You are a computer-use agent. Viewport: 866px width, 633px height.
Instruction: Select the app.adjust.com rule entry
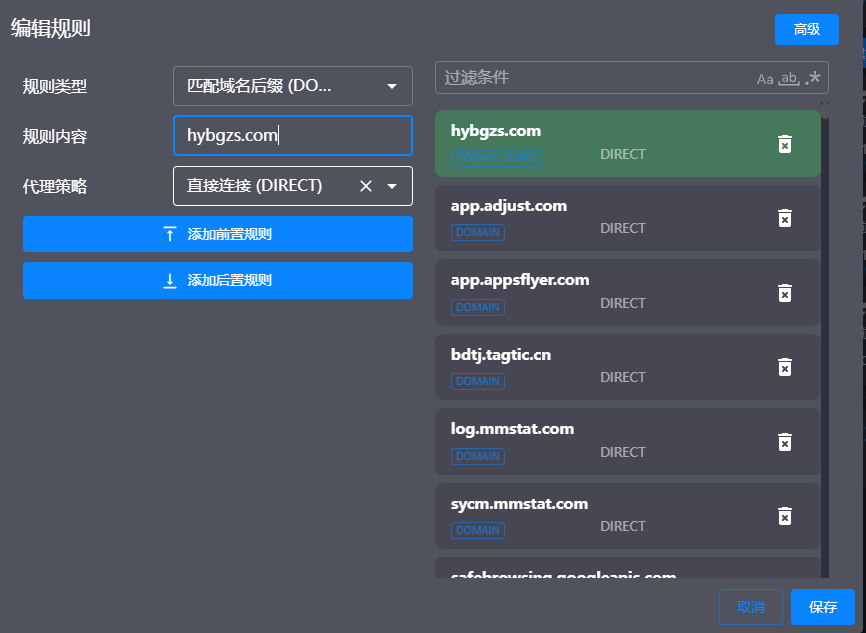tap(627, 218)
